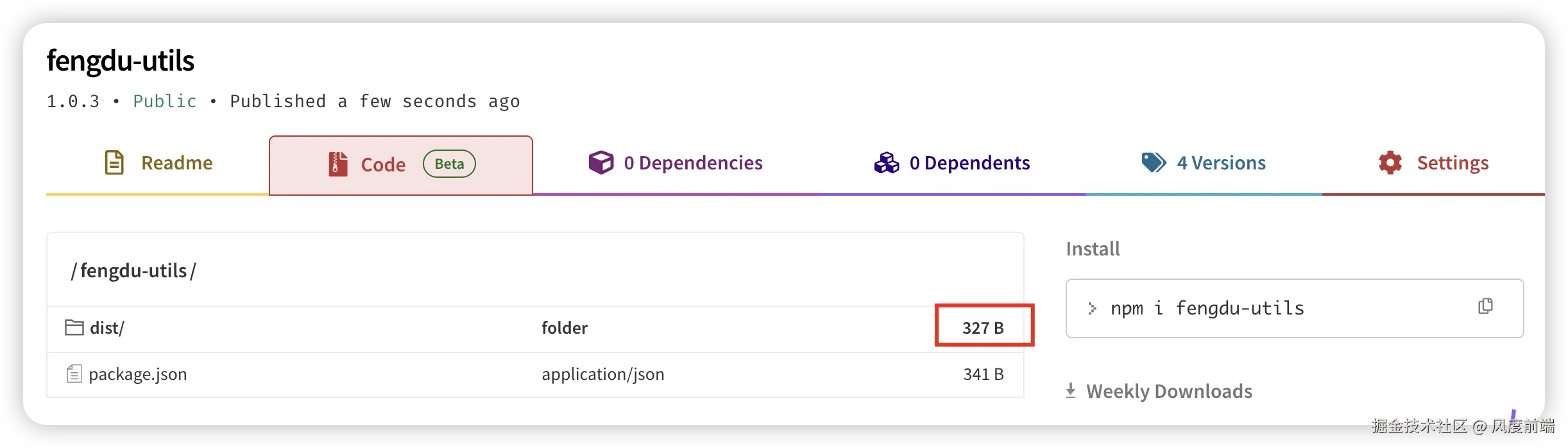Click the package.json file icon

pos(74,374)
